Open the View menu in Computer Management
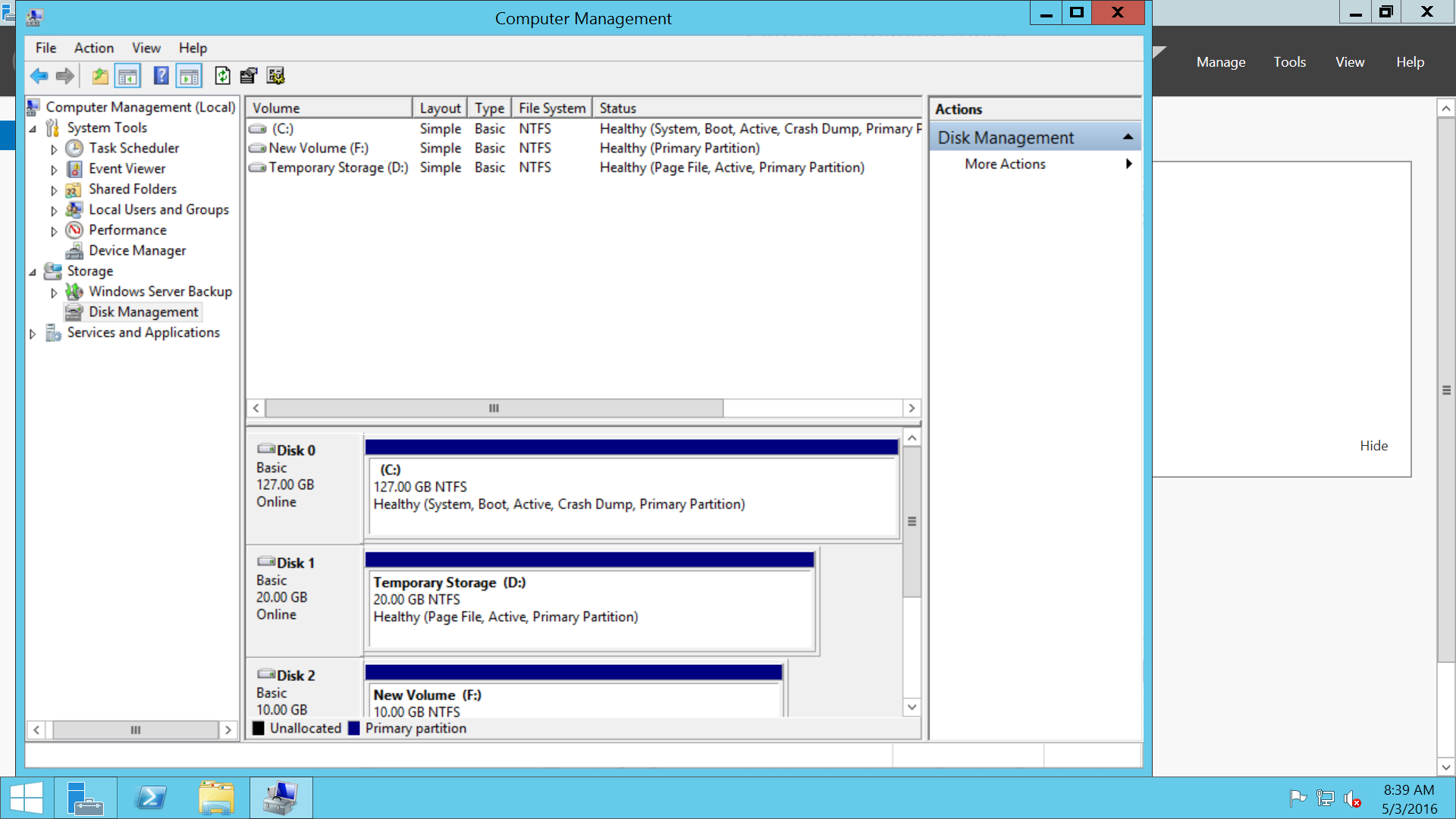Screen dimensions: 1456x819 coord(146,48)
